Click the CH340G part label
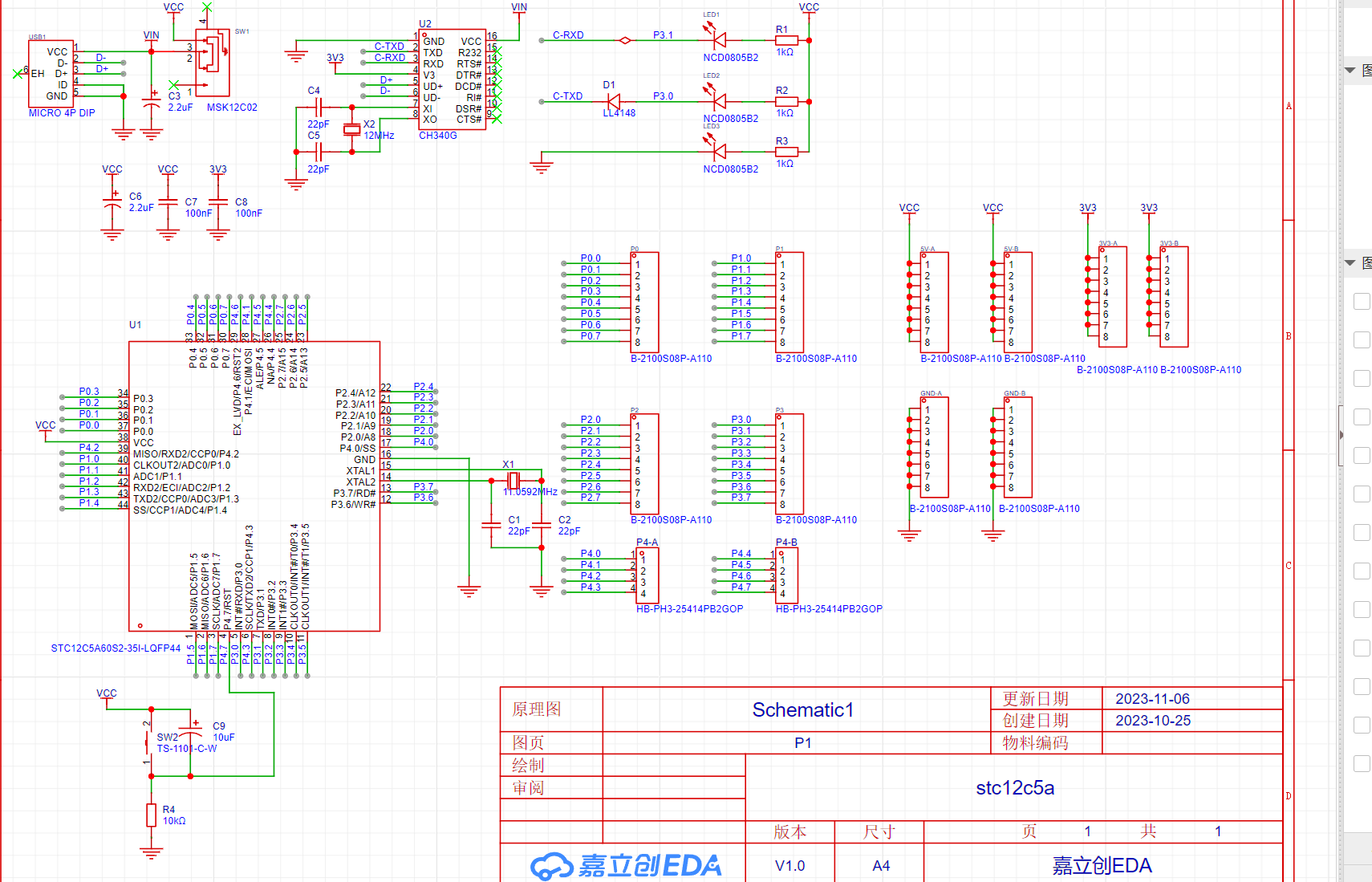The width and height of the screenshot is (1372, 882). click(438, 136)
